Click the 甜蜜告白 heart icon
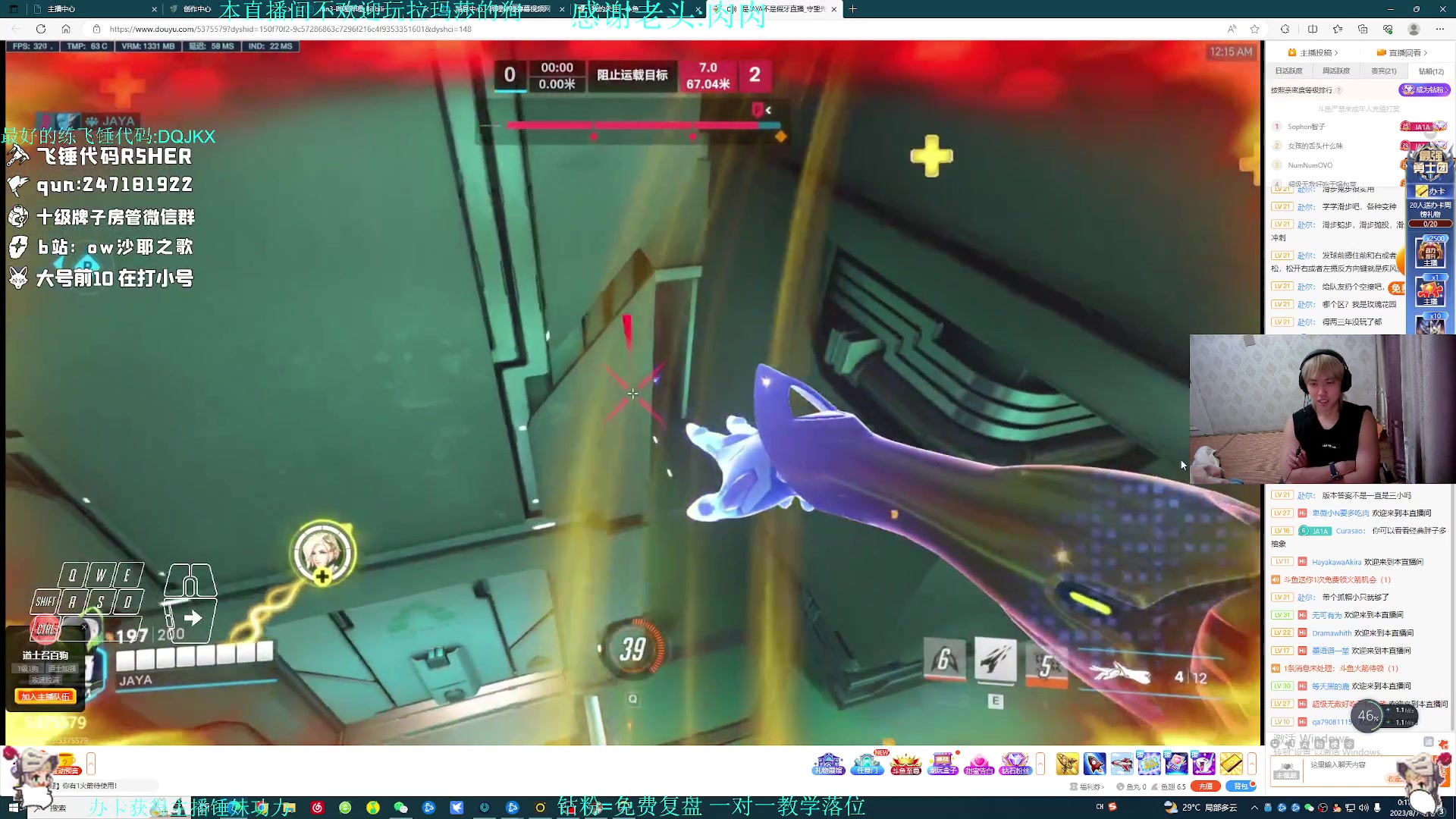1456x819 pixels. 978,764
